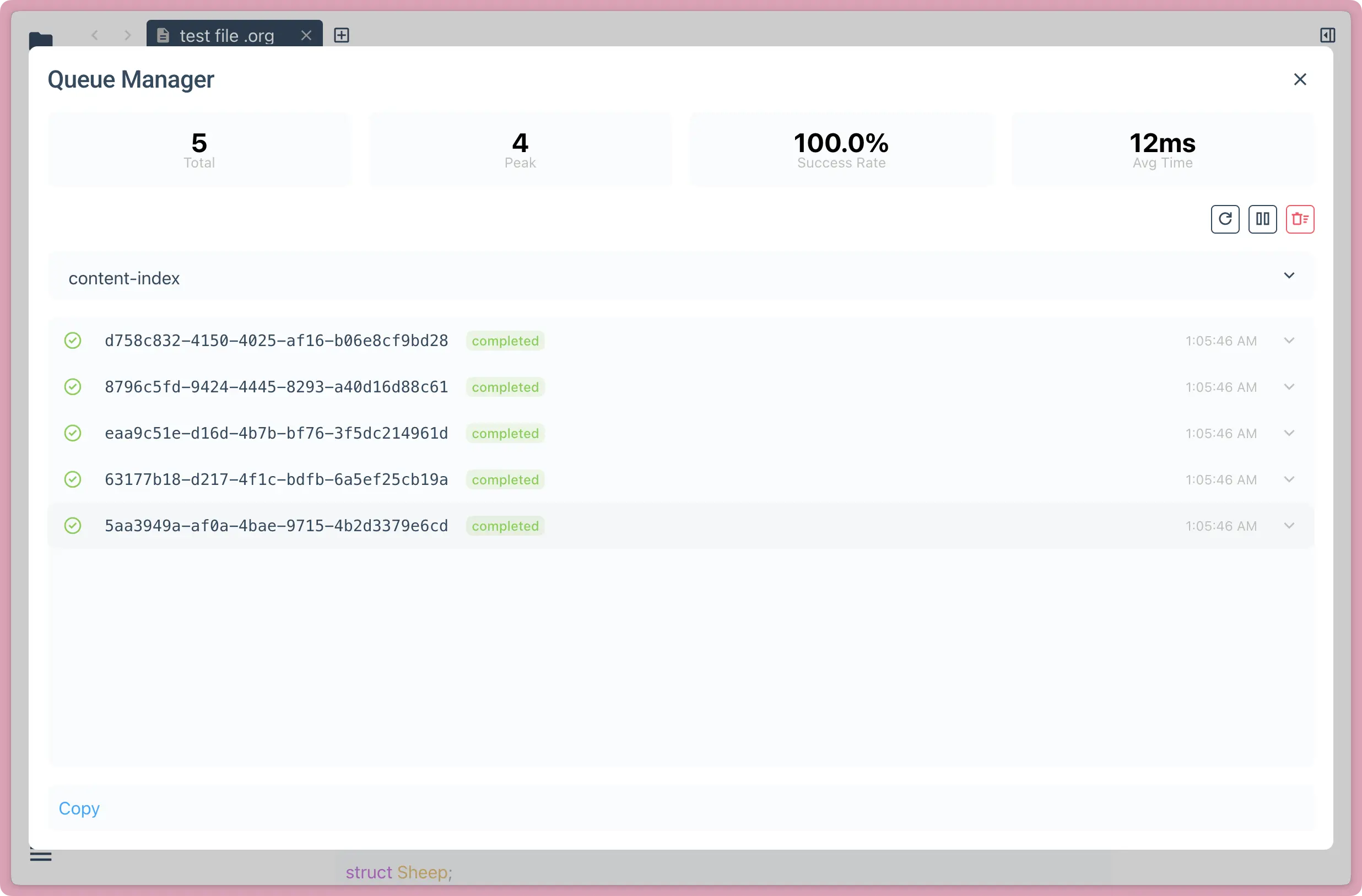Close the test file .org tab
This screenshot has width=1362, height=896.
pyautogui.click(x=306, y=35)
